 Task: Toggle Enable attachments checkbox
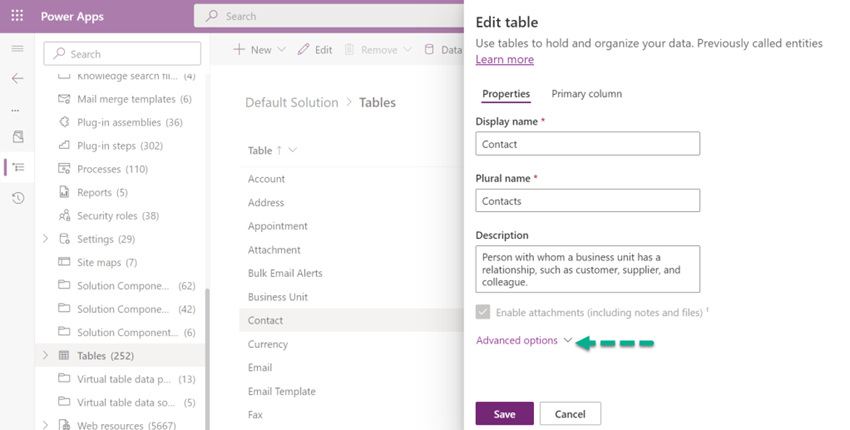482,312
